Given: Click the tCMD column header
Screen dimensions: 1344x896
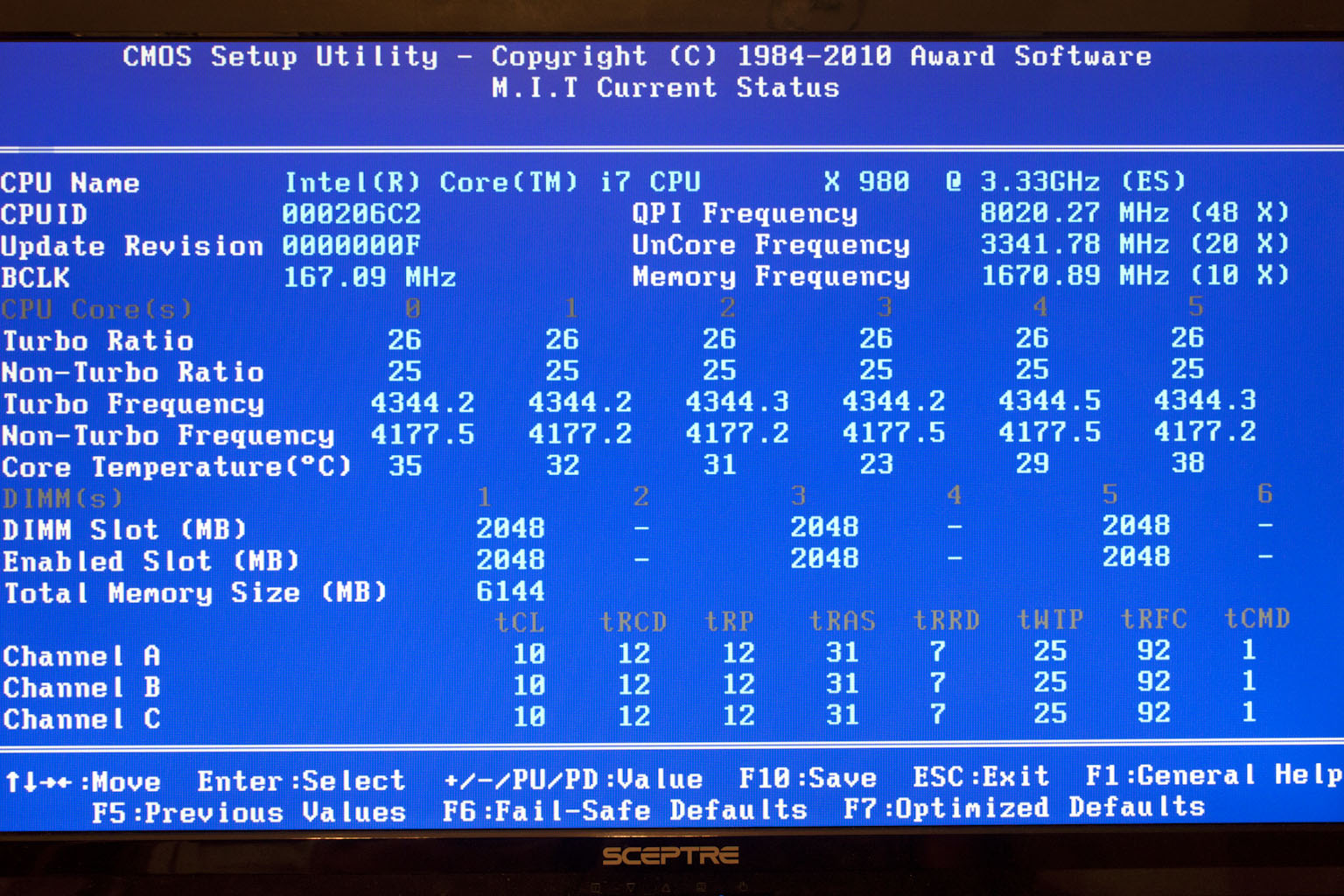Looking at the screenshot, I should (1257, 619).
